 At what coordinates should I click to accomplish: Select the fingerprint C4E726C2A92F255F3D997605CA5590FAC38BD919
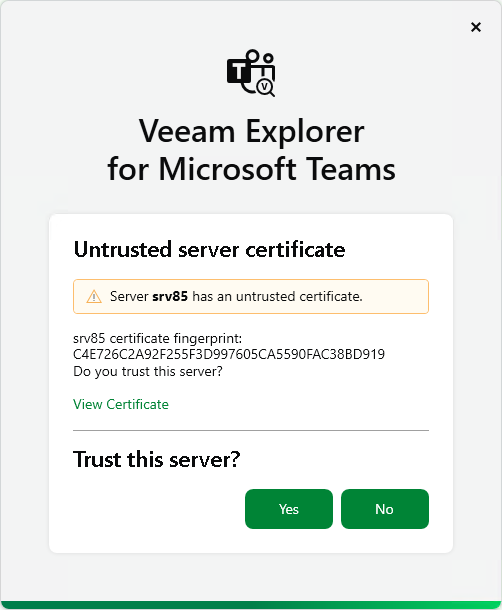229,354
